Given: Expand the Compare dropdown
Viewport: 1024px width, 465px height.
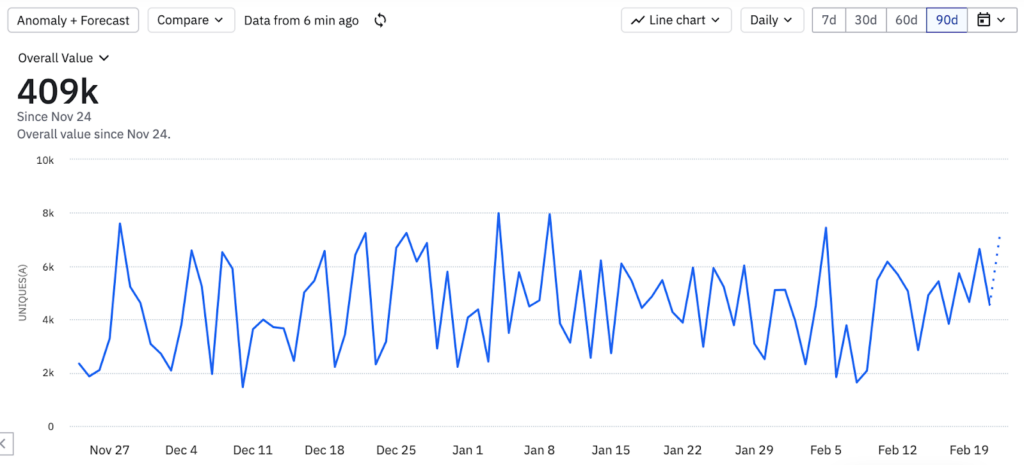Looking at the screenshot, I should tap(190, 20).
